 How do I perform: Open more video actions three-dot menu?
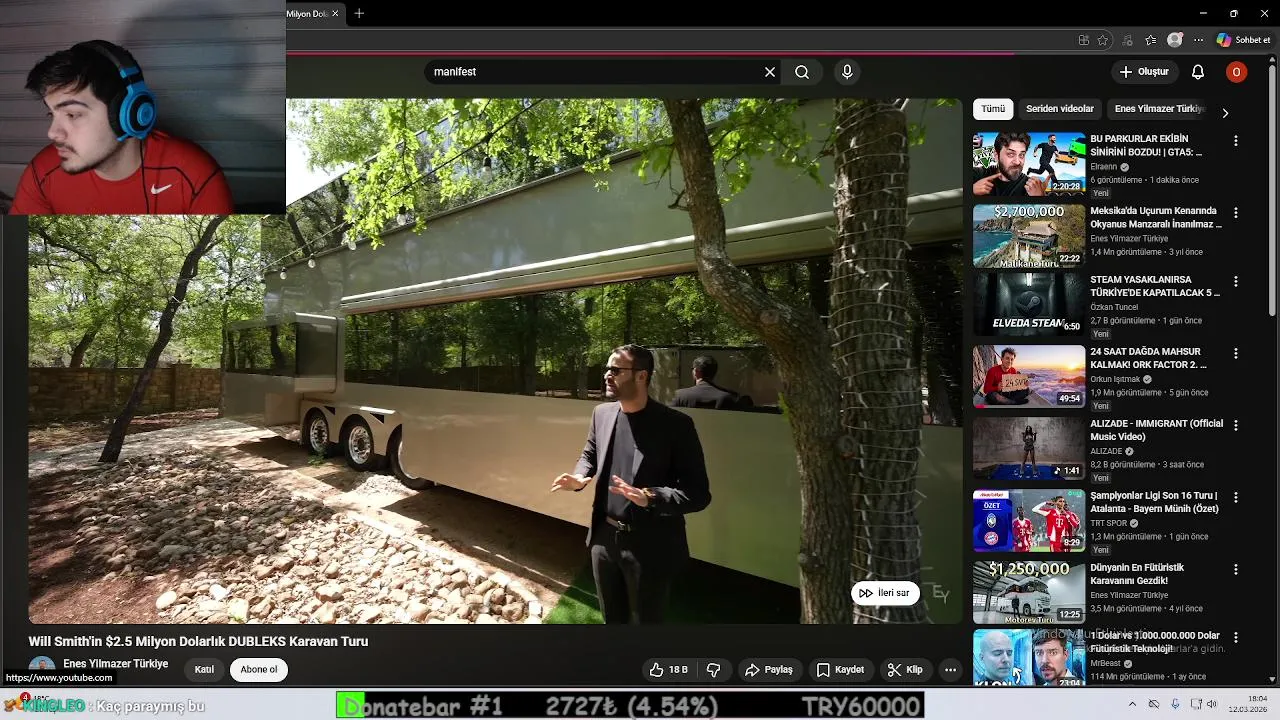[951, 670]
